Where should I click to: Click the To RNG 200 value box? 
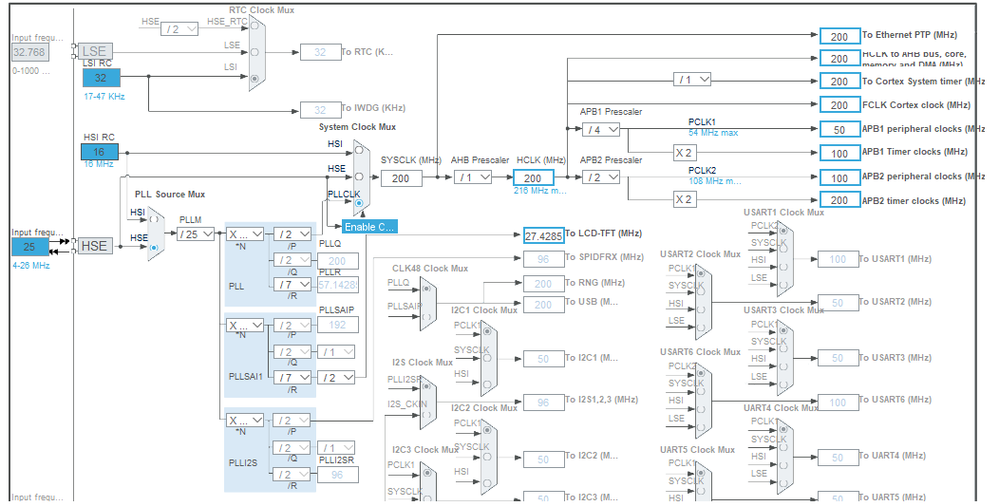click(x=543, y=284)
